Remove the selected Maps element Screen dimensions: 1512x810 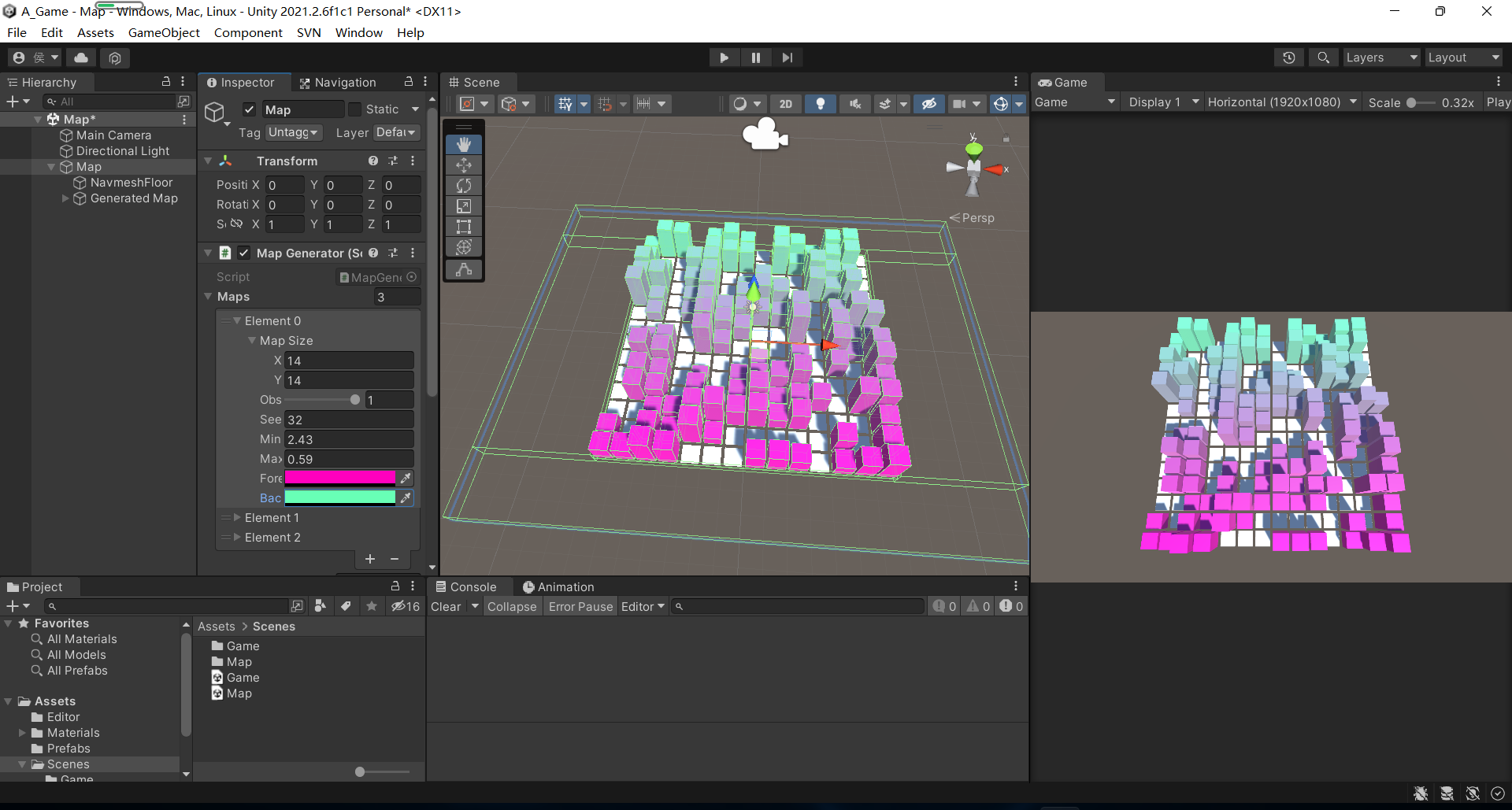[x=395, y=559]
